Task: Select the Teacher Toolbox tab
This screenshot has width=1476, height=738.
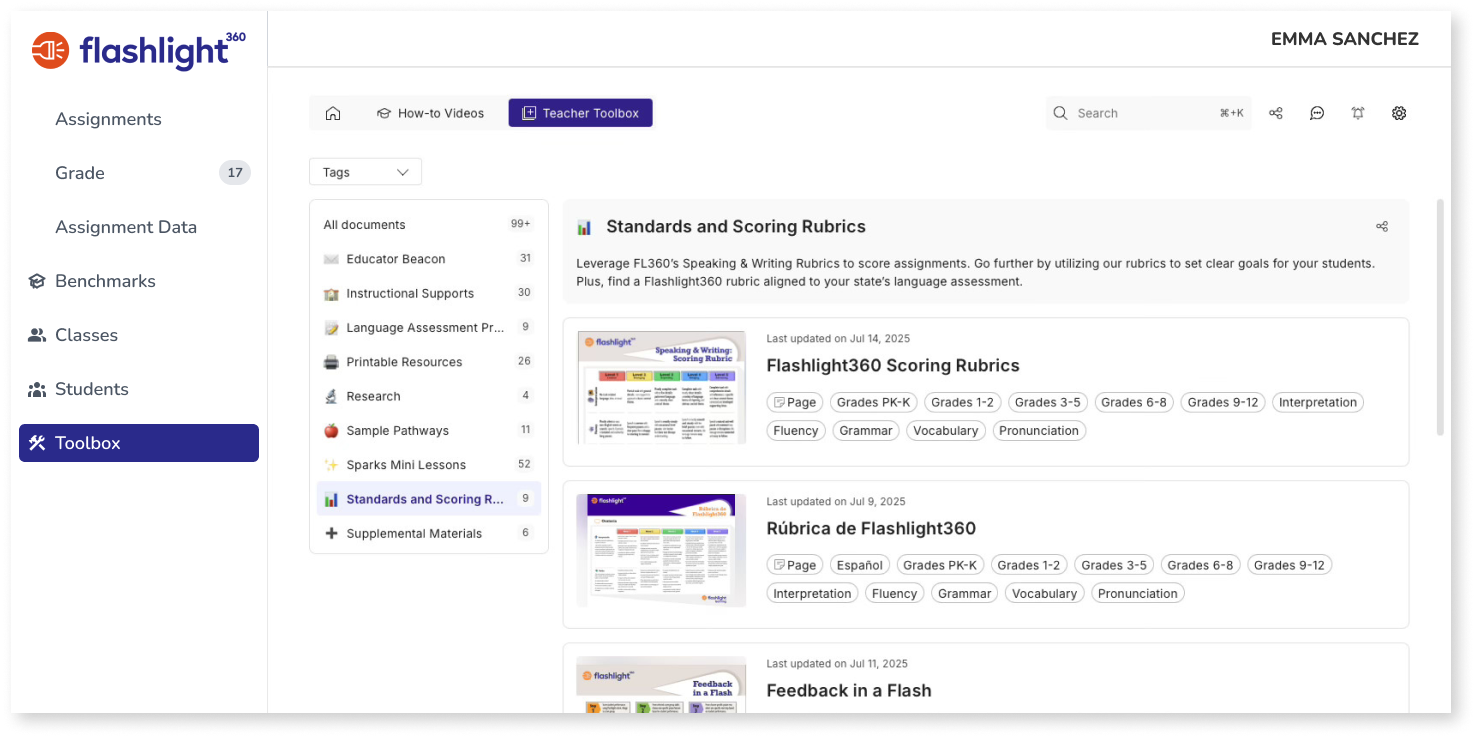Action: pos(580,113)
